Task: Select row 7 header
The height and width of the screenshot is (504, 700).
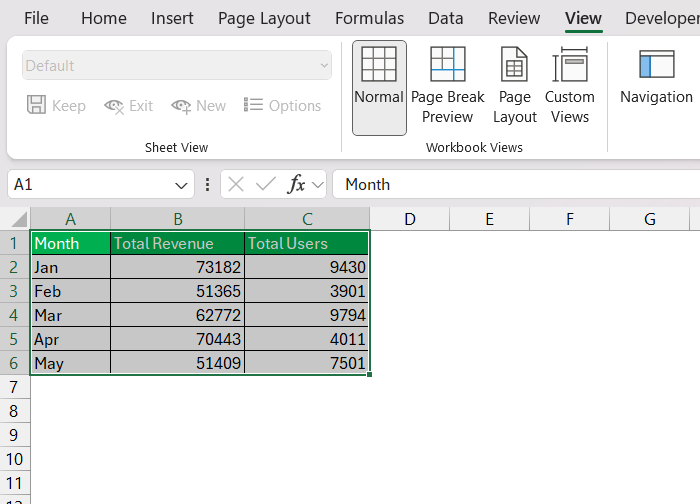Action: pyautogui.click(x=15, y=387)
